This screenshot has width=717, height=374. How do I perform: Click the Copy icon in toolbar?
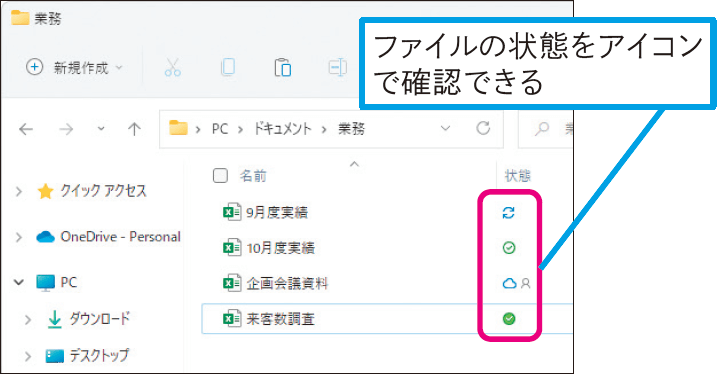coord(228,67)
